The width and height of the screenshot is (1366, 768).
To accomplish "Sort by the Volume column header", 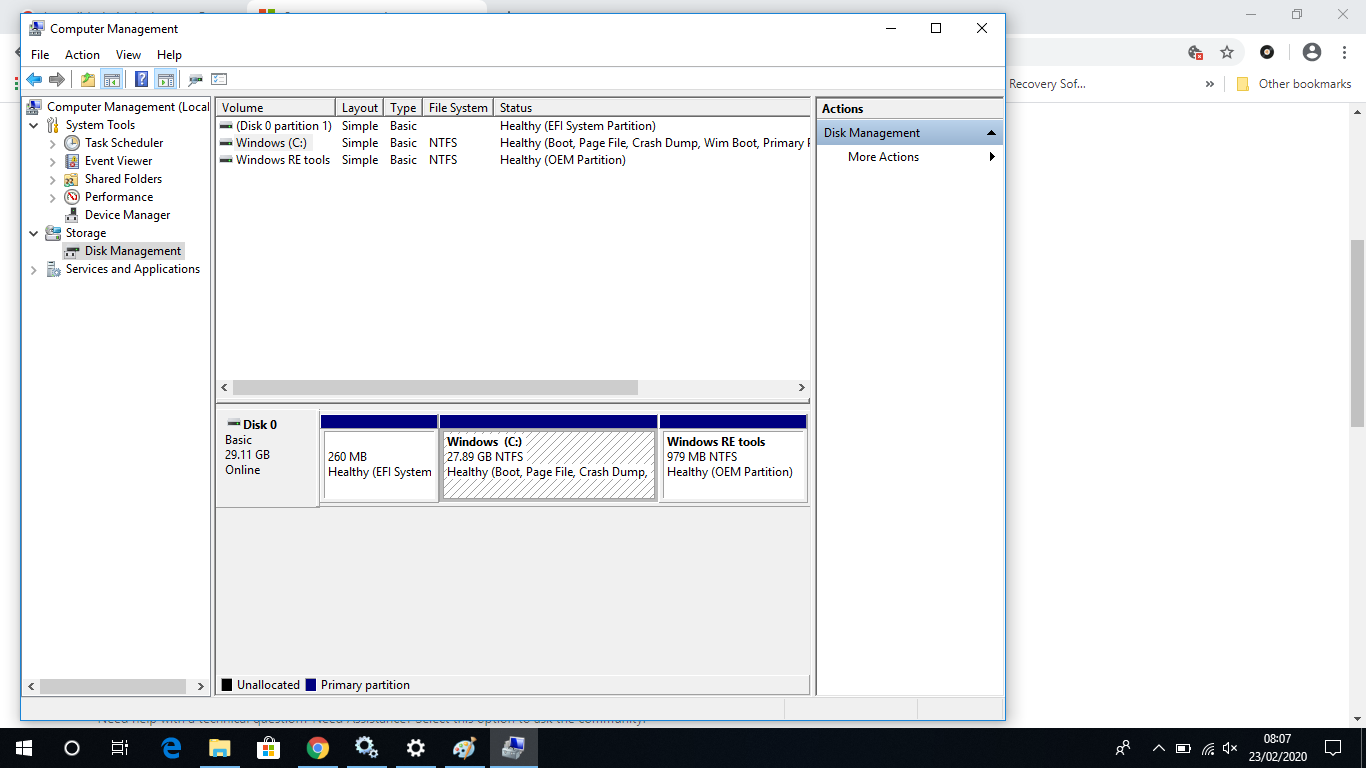I will (276, 107).
